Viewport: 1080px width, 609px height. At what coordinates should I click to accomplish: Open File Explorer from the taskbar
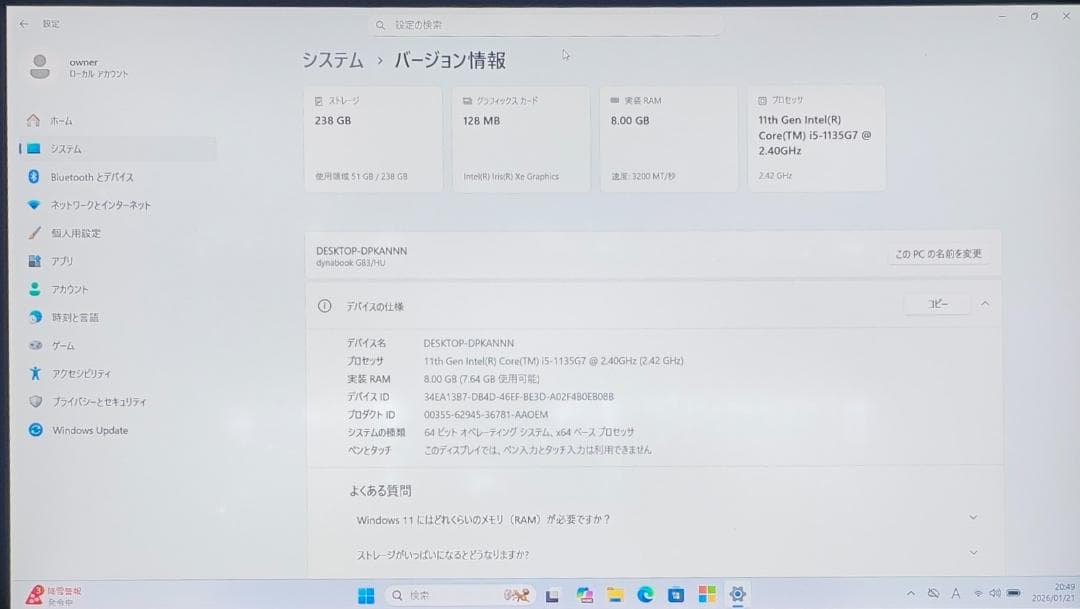tap(617, 594)
